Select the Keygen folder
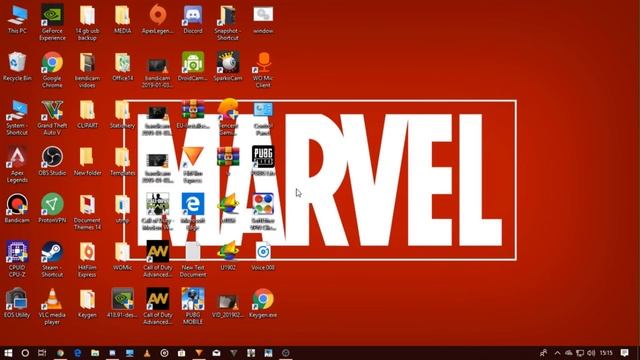The height and width of the screenshot is (360, 640). pyautogui.click(x=87, y=303)
